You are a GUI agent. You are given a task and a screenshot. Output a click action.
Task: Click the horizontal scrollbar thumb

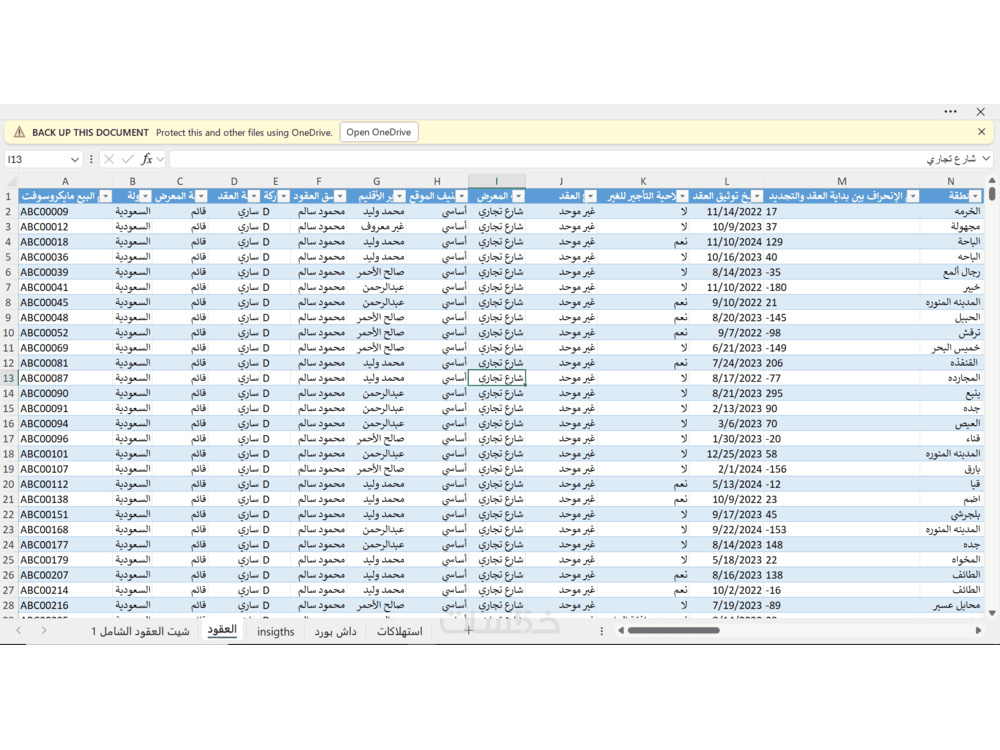pos(673,631)
